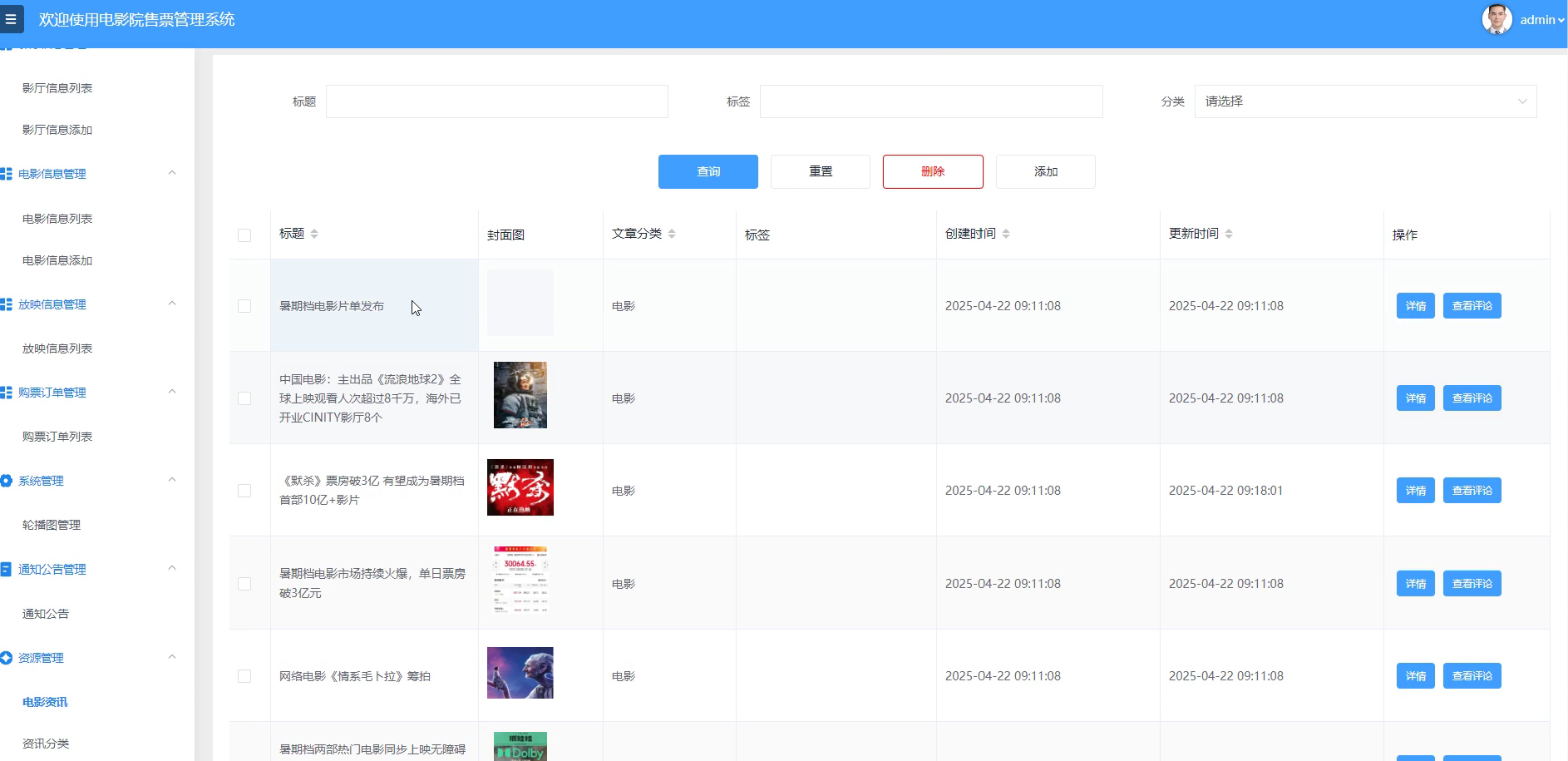The image size is (1568, 761).
Task: Click the 电影信息管理 grid icon
Action: [x=6, y=174]
